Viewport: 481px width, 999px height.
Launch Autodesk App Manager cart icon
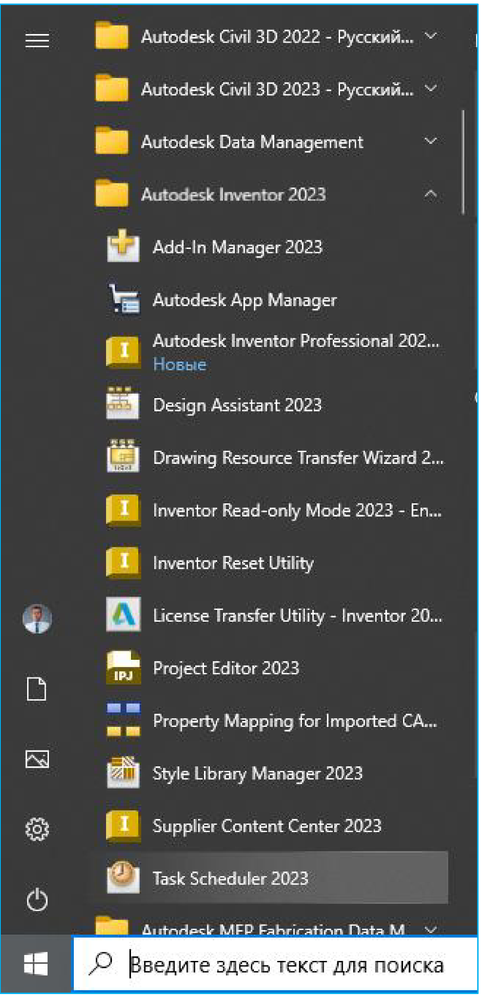click(x=123, y=299)
